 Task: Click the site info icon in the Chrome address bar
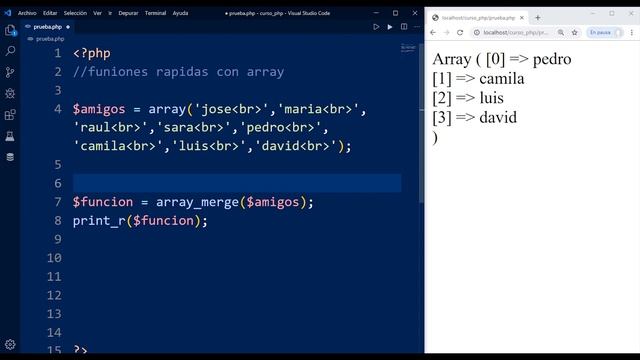click(x=476, y=32)
